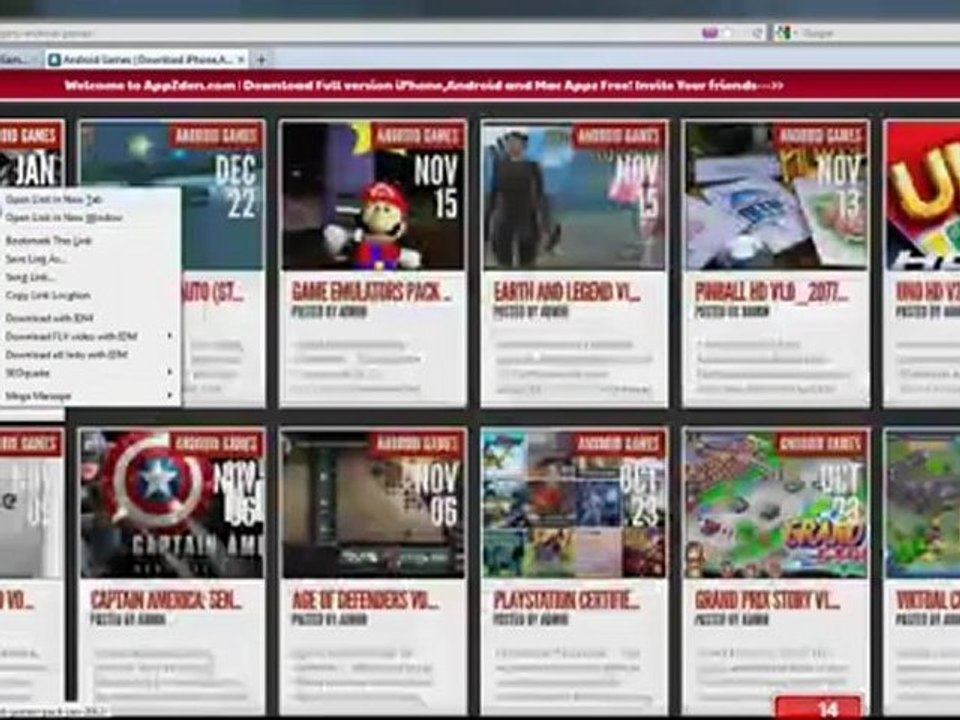Click the Welcome to AppZden.com banner text

[424, 86]
